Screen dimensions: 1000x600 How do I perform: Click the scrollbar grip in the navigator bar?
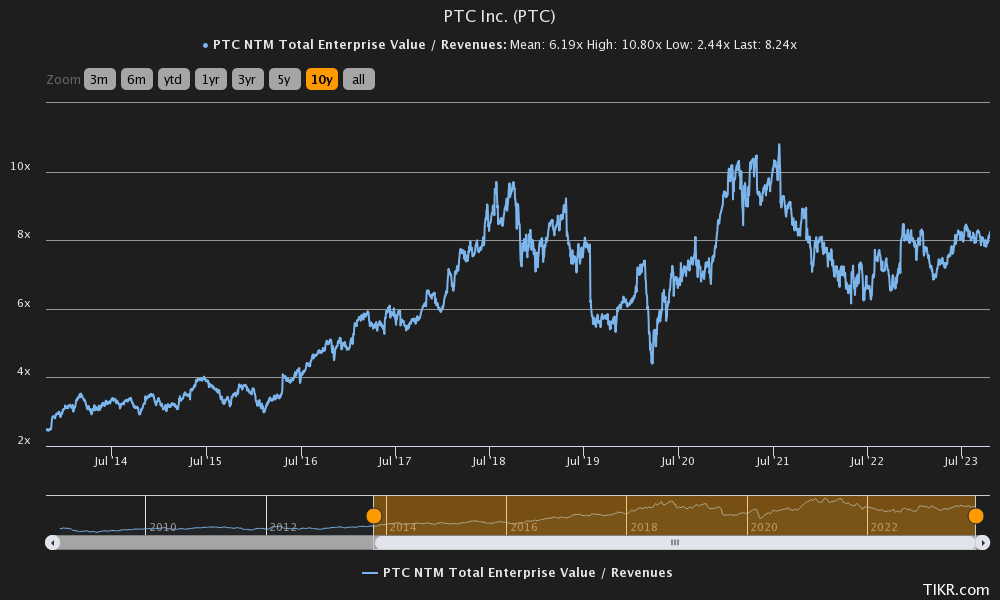(x=675, y=542)
